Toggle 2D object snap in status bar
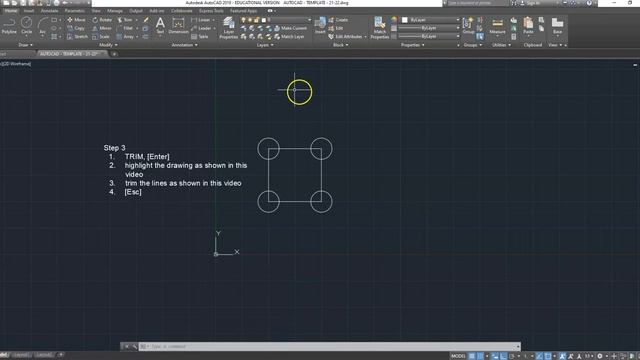 (x=548, y=356)
